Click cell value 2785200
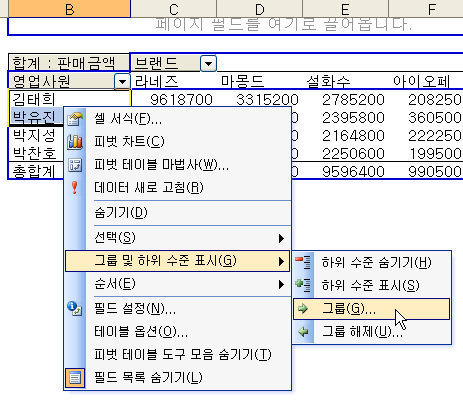 [353, 99]
